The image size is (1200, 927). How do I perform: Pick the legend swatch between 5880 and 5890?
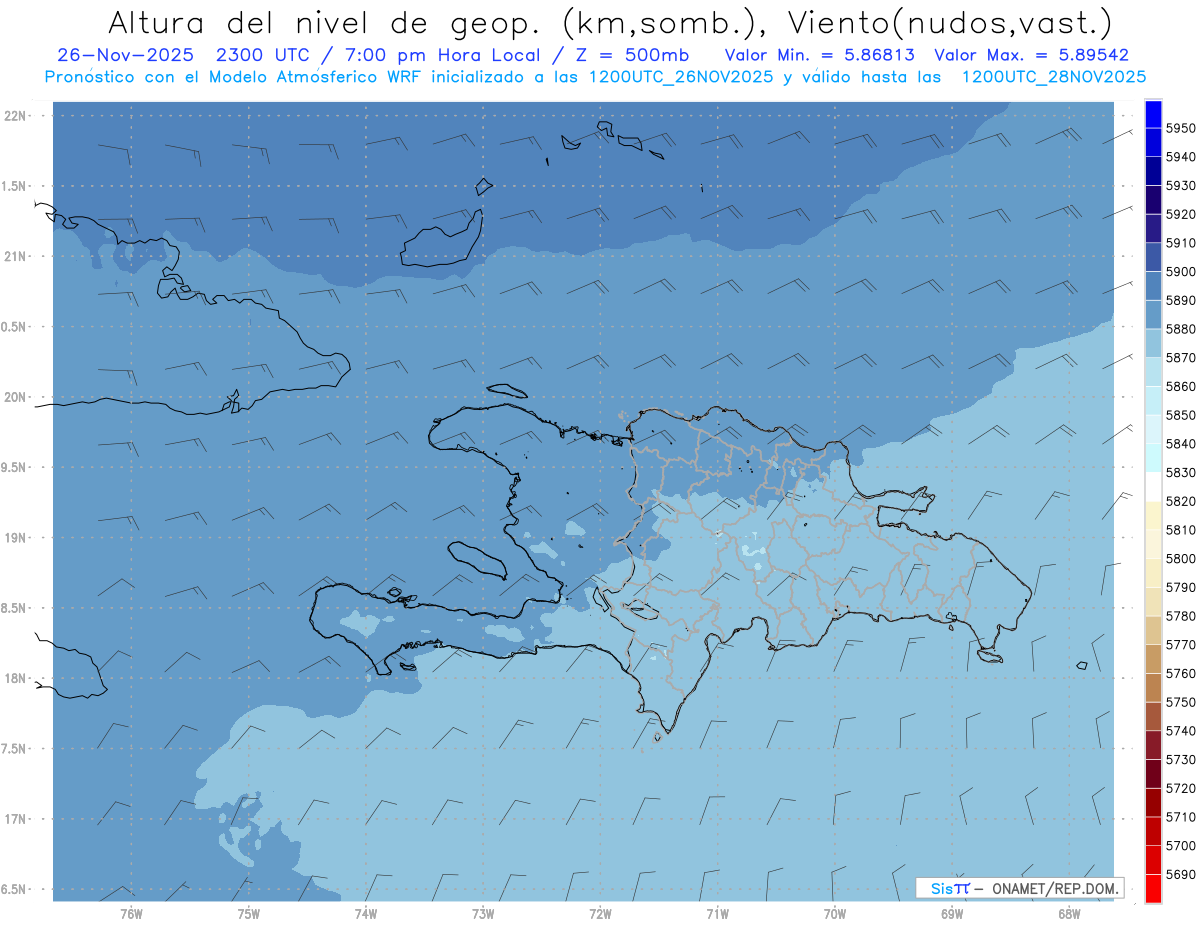pyautogui.click(x=1153, y=315)
